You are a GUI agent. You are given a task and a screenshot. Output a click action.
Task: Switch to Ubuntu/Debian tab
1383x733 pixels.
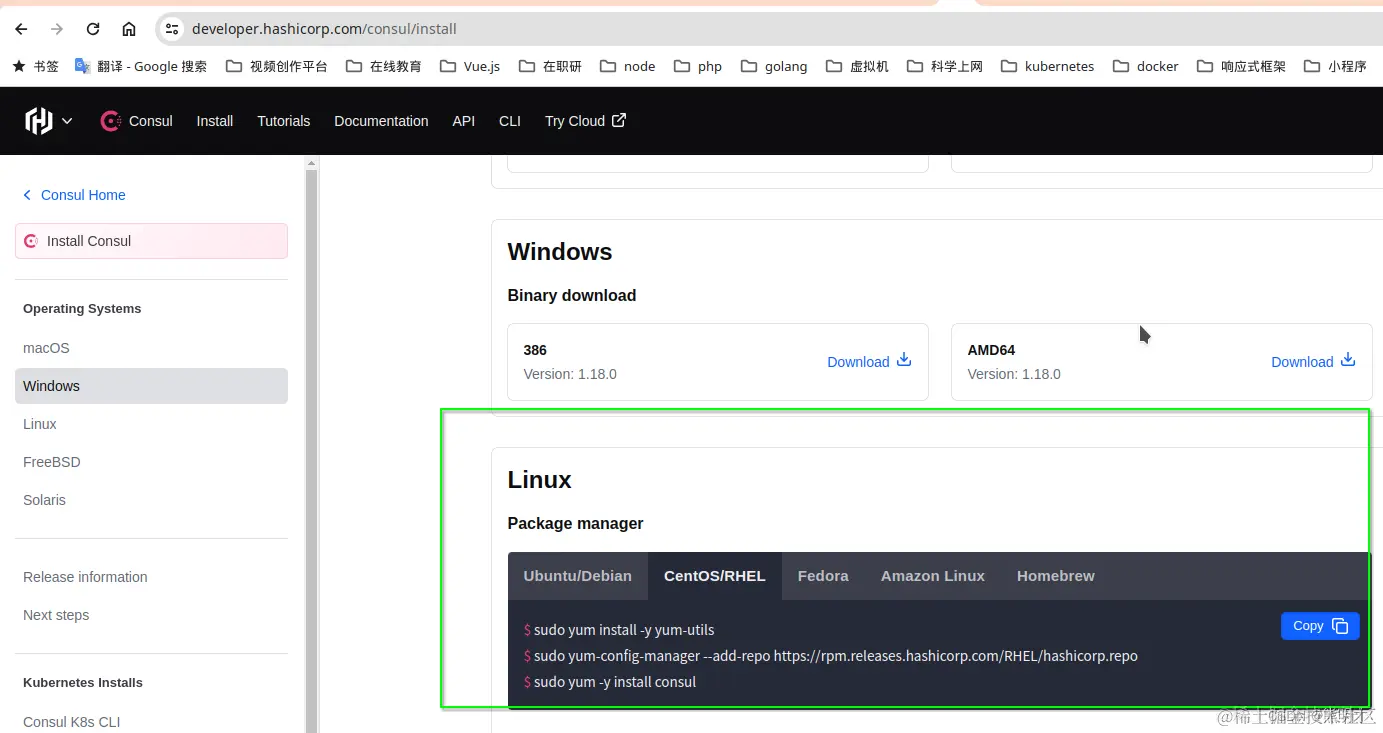(x=578, y=576)
